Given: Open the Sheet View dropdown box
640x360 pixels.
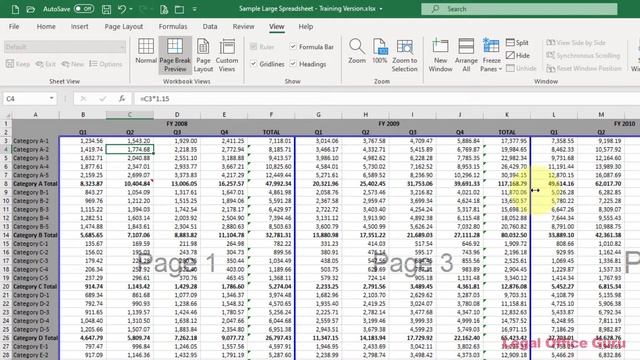Looking at the screenshot, I should tap(65, 47).
